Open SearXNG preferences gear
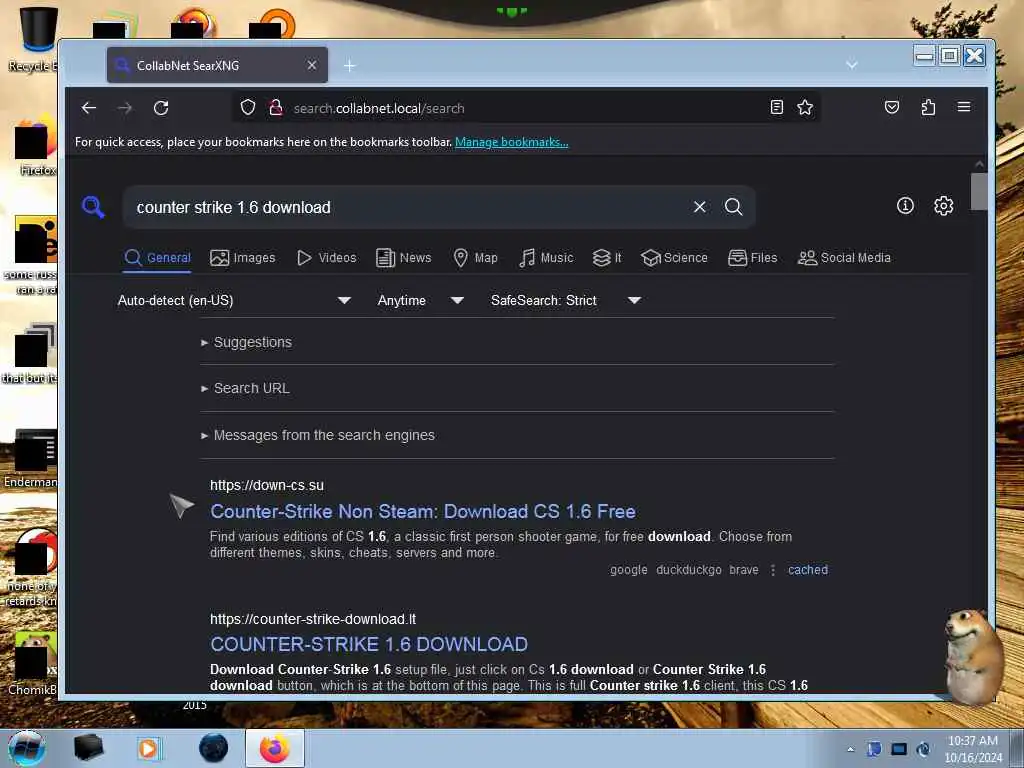Image resolution: width=1024 pixels, height=768 pixels. coord(944,206)
